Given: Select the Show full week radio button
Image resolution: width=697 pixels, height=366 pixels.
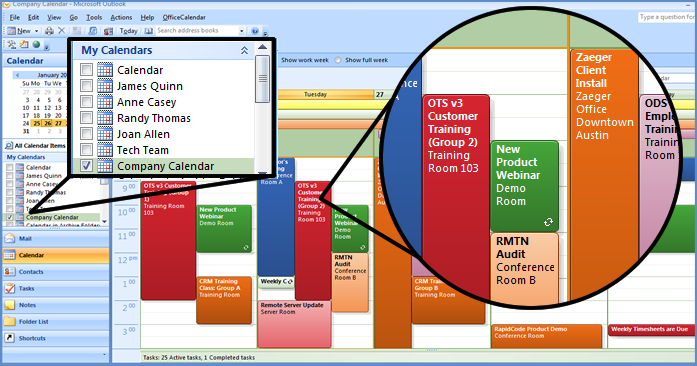Looking at the screenshot, I should click(338, 60).
